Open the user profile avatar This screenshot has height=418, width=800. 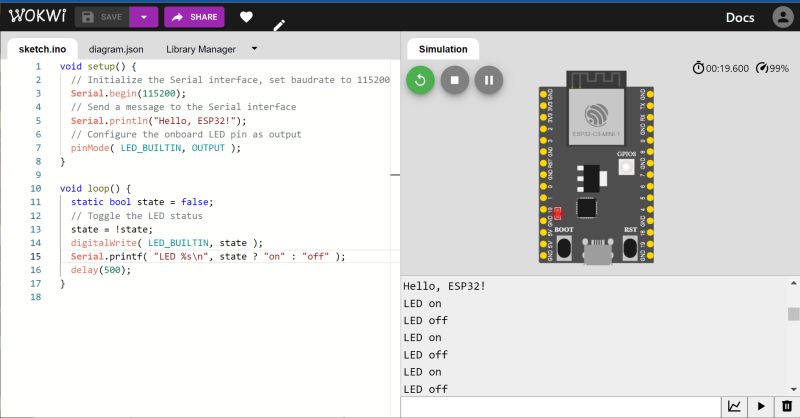point(783,17)
